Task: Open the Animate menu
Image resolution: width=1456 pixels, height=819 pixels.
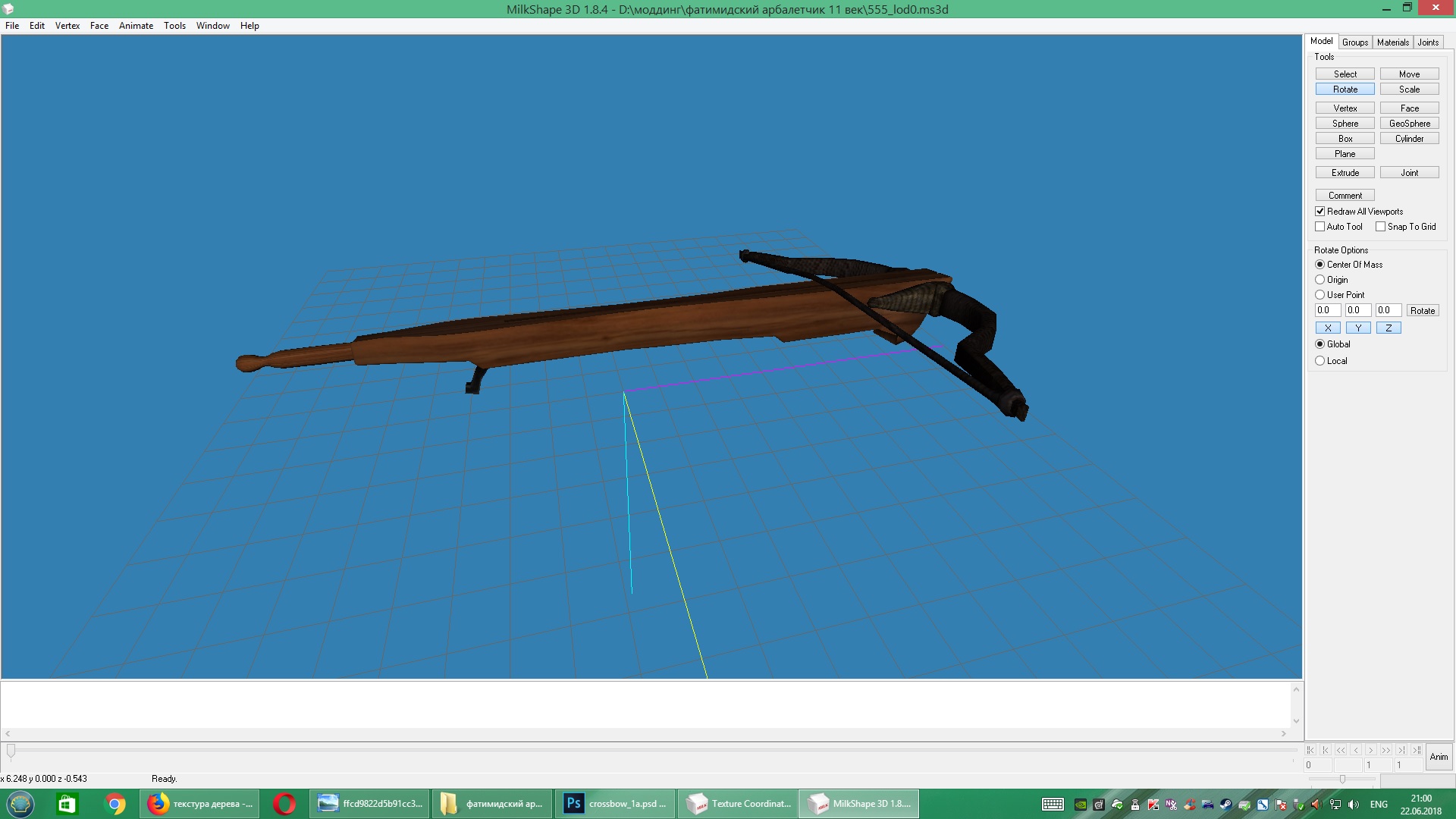Action: click(136, 26)
